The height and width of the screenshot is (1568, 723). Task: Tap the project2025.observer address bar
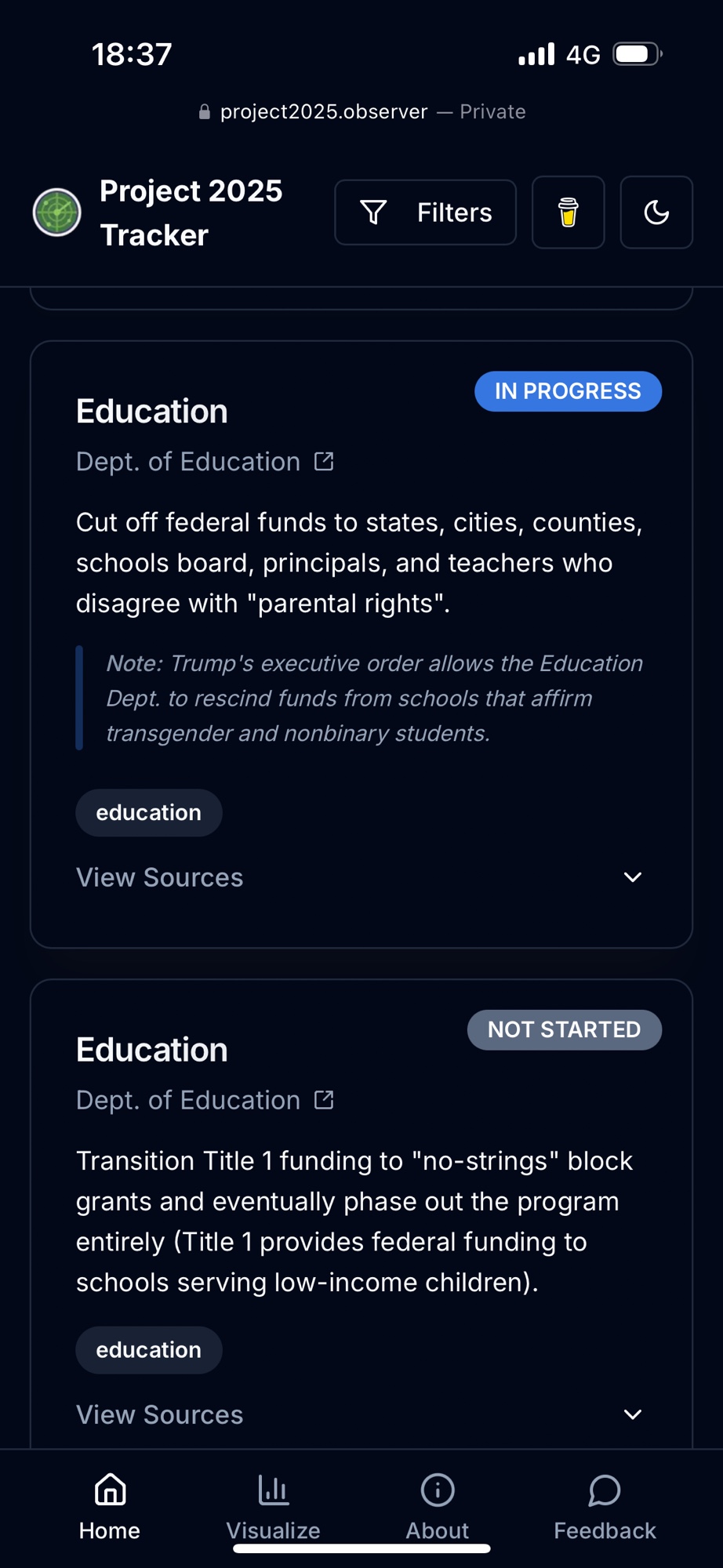[361, 111]
